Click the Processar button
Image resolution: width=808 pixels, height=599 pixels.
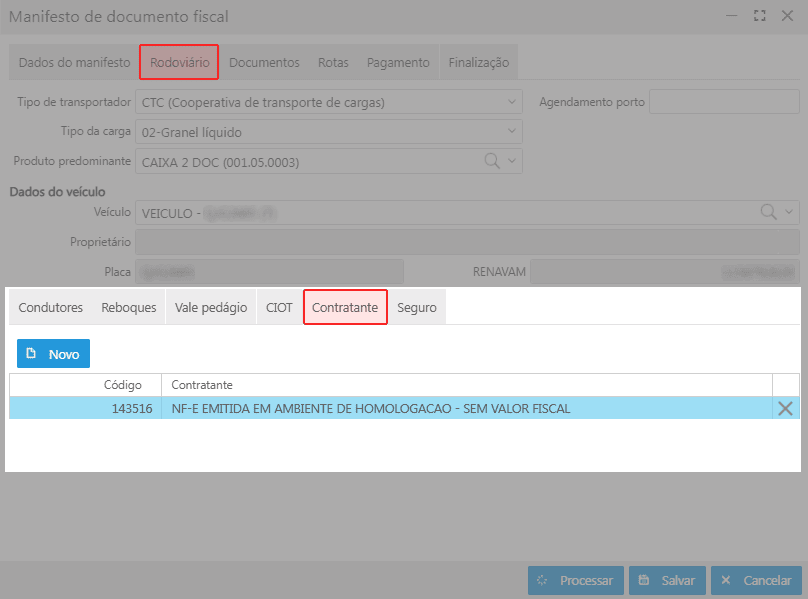576,581
